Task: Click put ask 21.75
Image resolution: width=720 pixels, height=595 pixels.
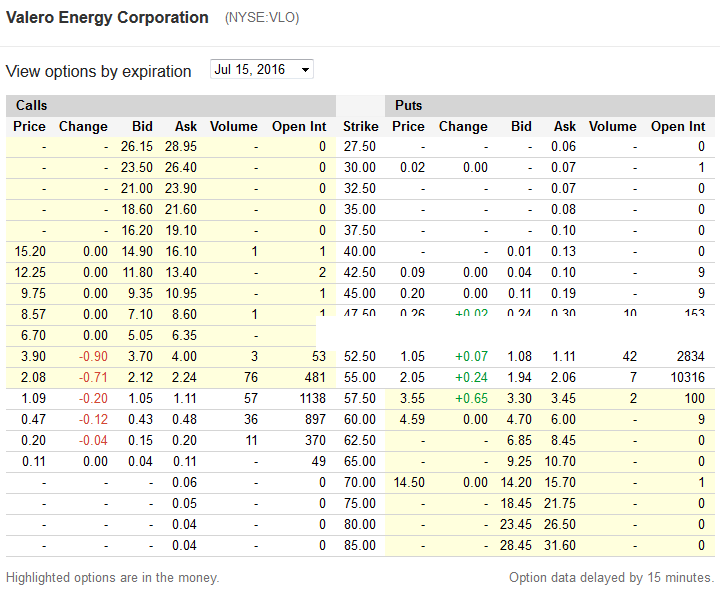Action: [x=560, y=504]
